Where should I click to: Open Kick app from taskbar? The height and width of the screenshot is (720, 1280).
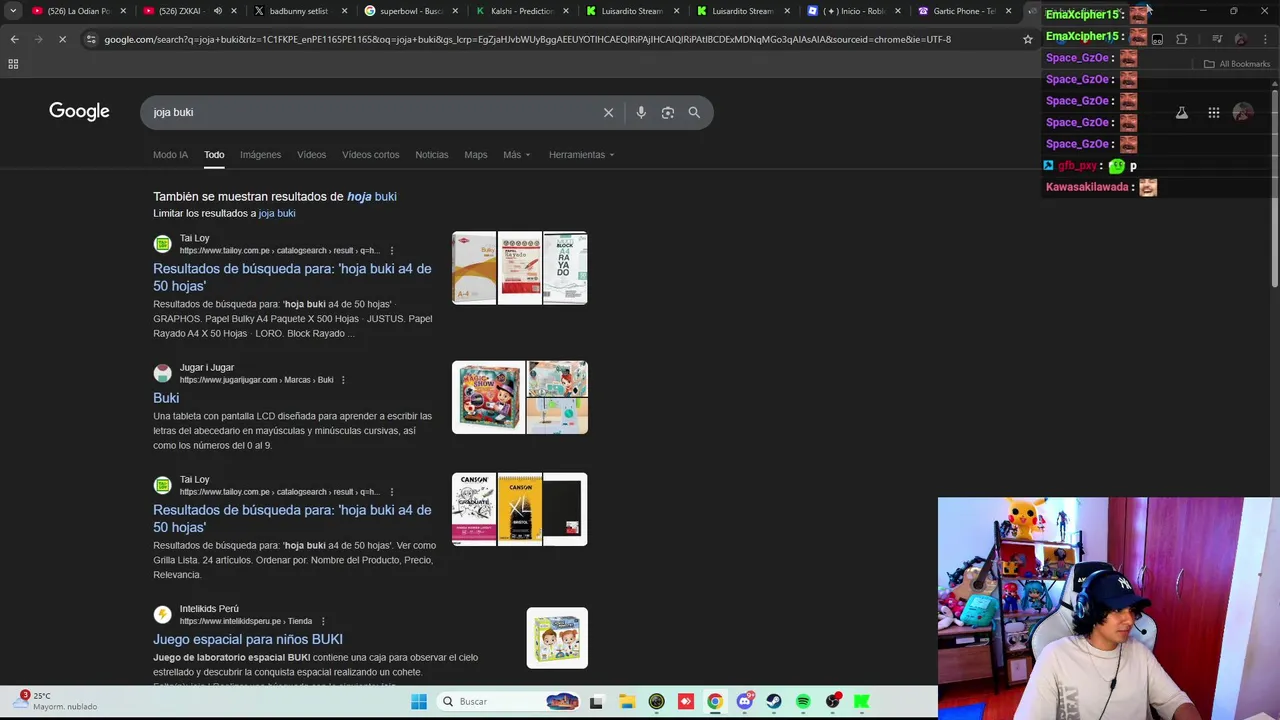point(862,702)
